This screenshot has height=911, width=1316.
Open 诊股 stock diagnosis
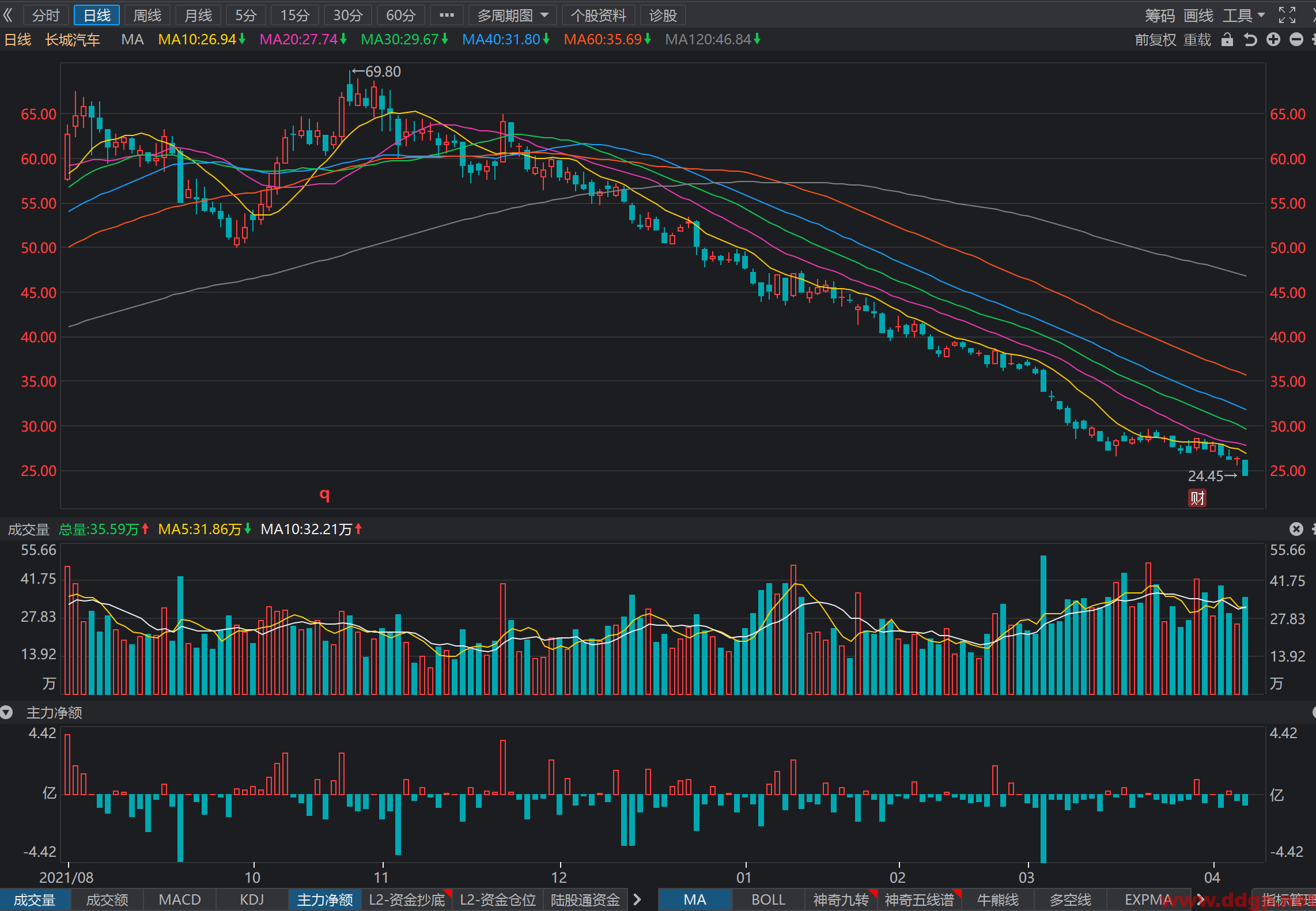(663, 15)
